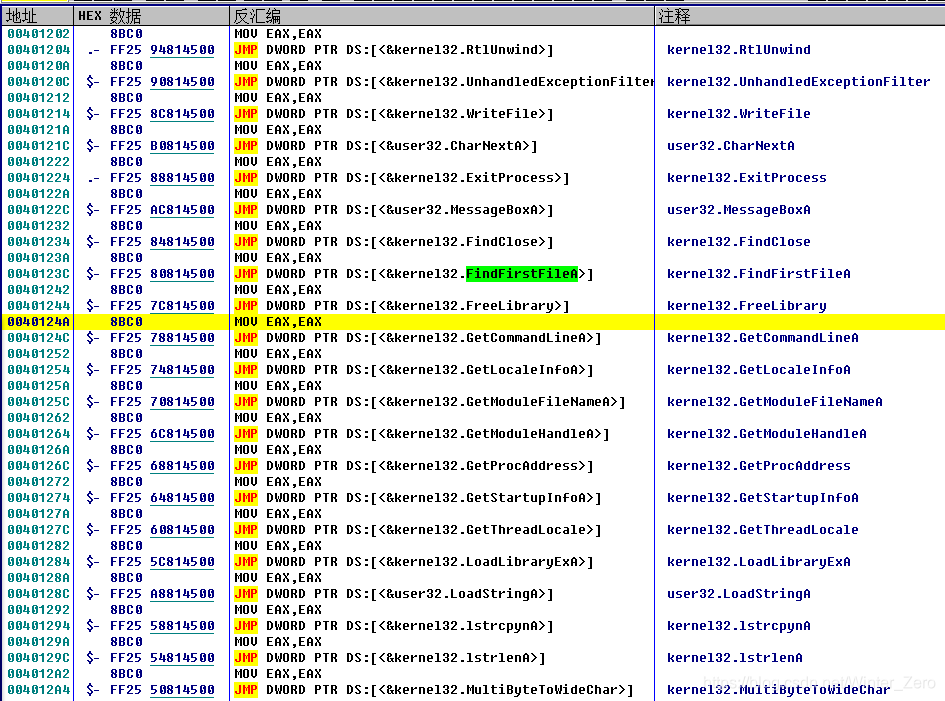Click hex bytes 8C814500
The width and height of the screenshot is (945, 701).
182,113
